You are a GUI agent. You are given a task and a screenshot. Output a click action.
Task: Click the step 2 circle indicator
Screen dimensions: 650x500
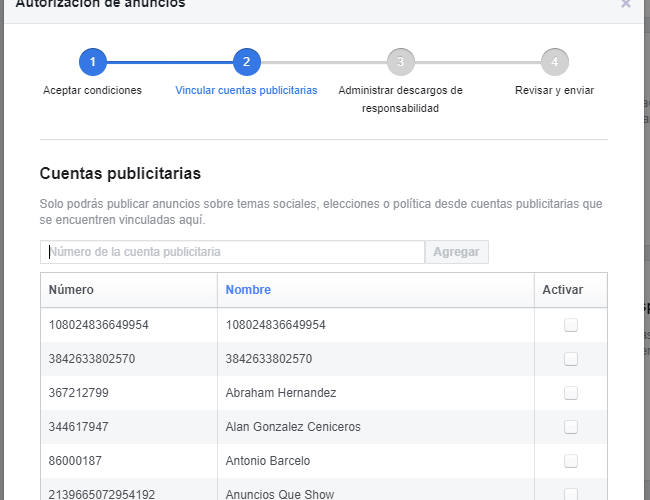(246, 62)
